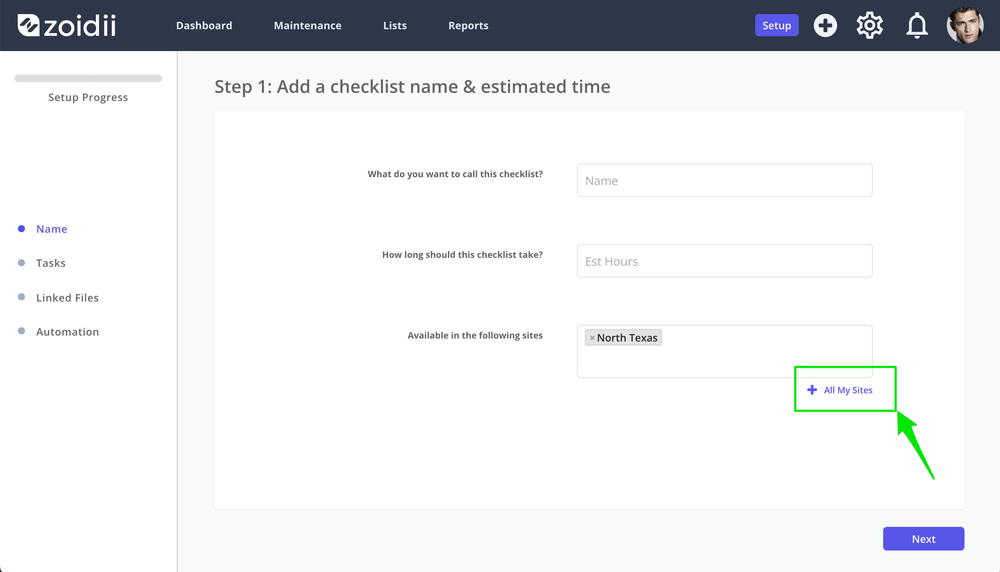Click the zoidii logo

(x=66, y=26)
